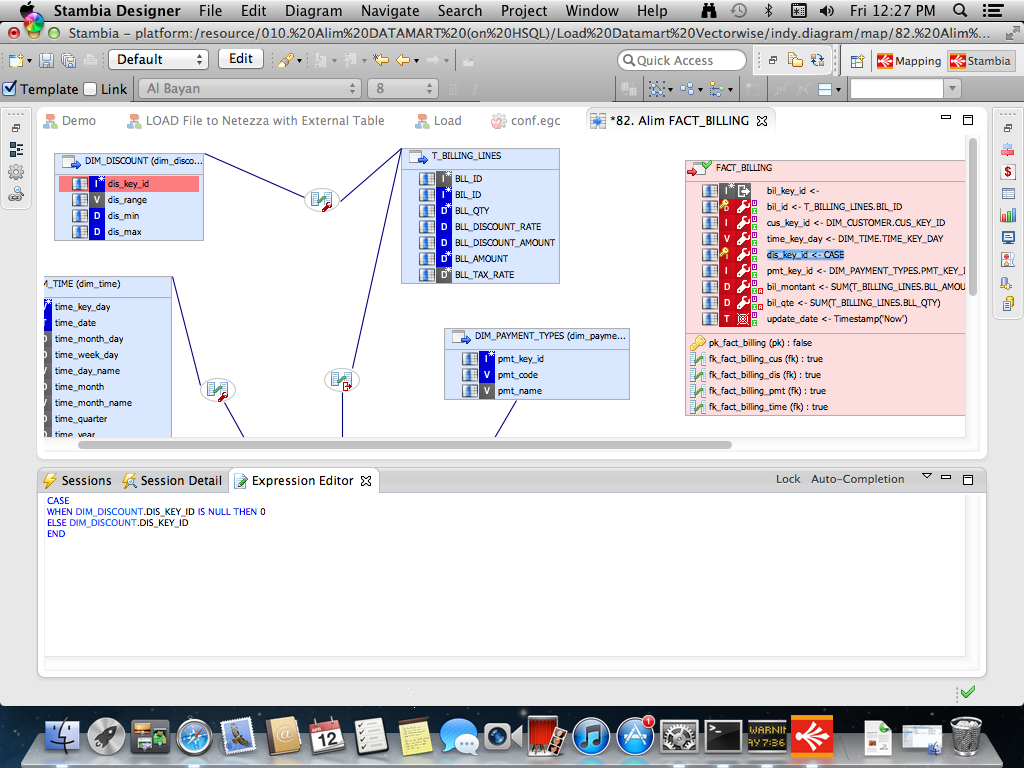Image resolution: width=1024 pixels, height=768 pixels.
Task: Switch to the Demo tab
Action: coord(70,121)
